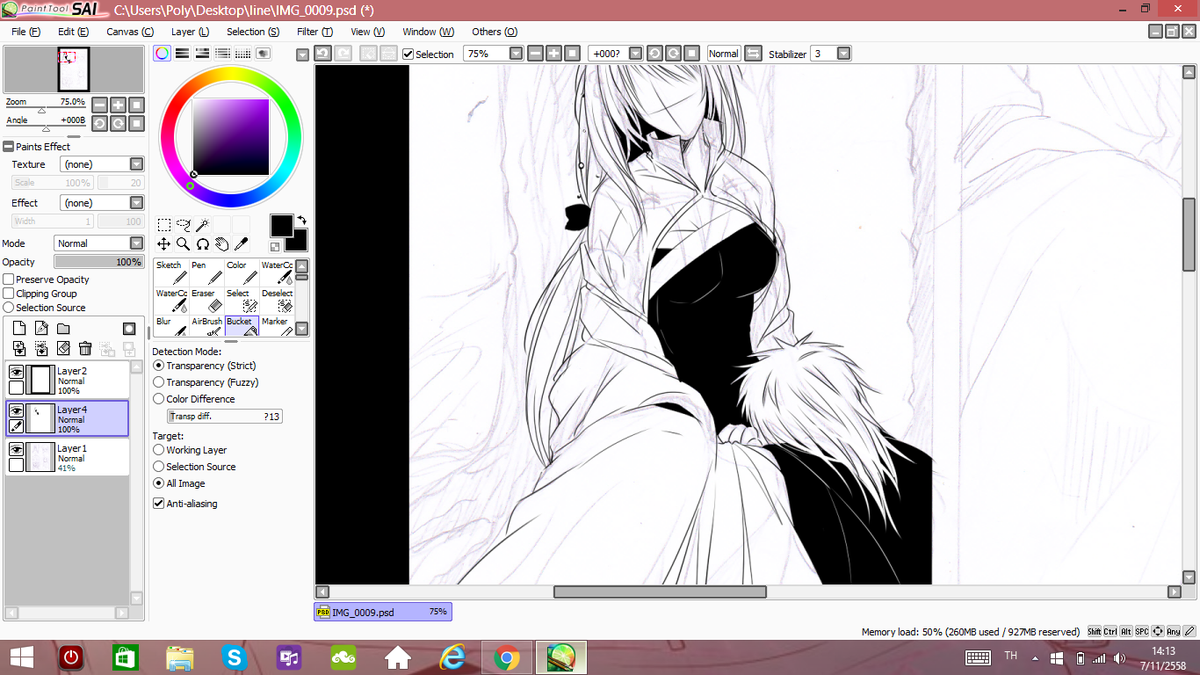Open the Filter menu
This screenshot has height=675, width=1200.
314,31
